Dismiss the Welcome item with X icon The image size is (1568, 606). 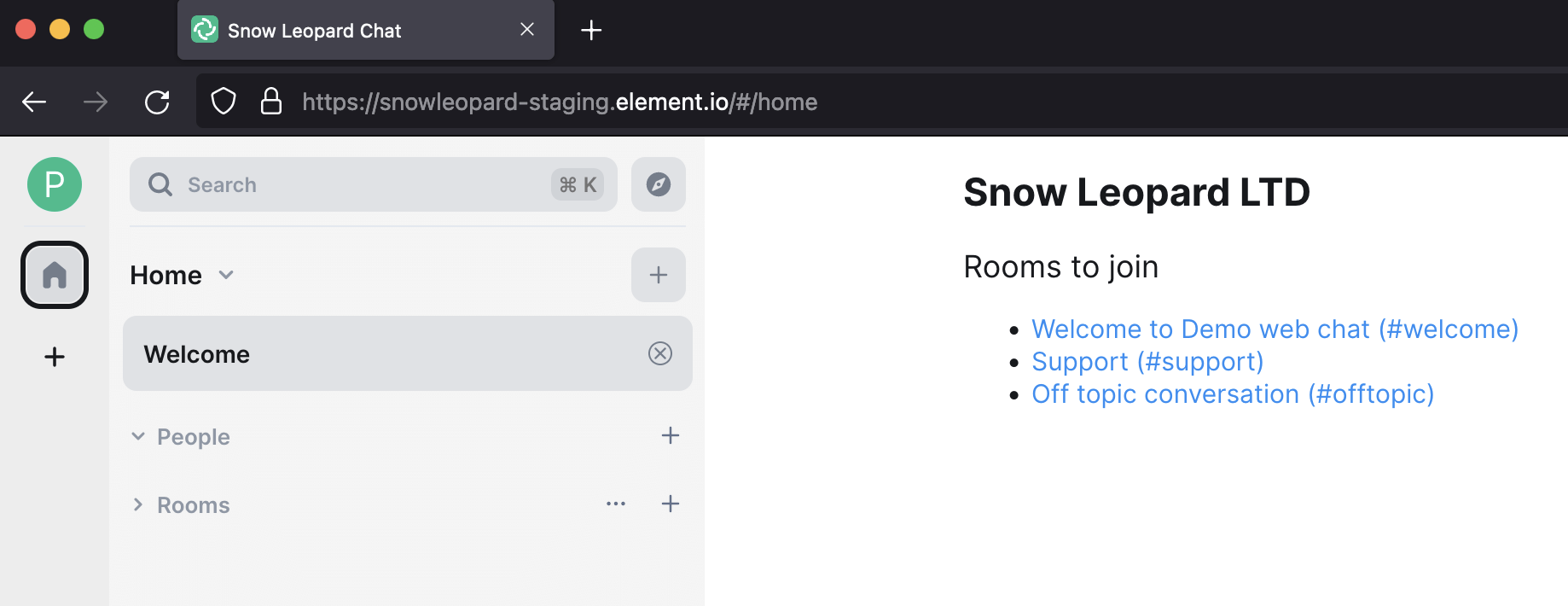[x=660, y=353]
